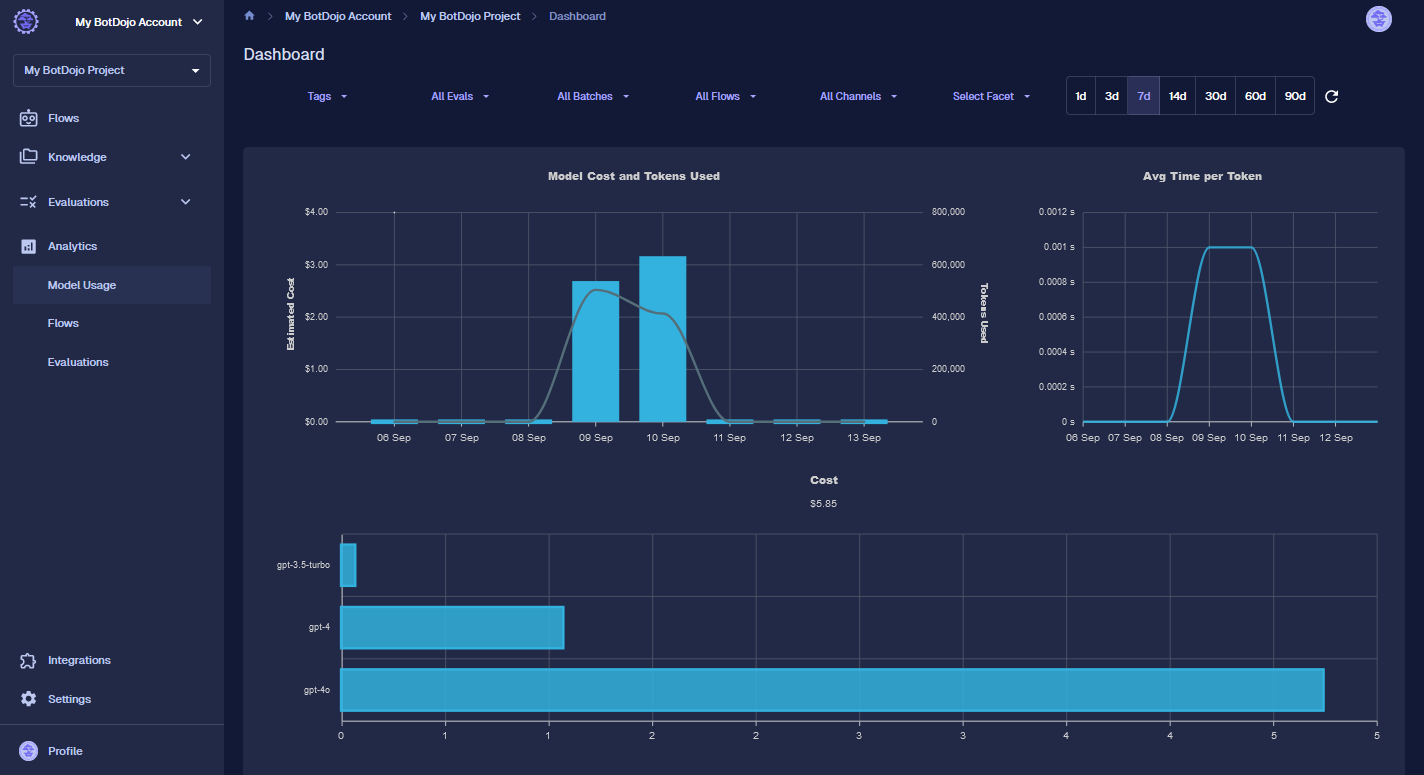Expand the Evaluations section chevron

point(185,202)
